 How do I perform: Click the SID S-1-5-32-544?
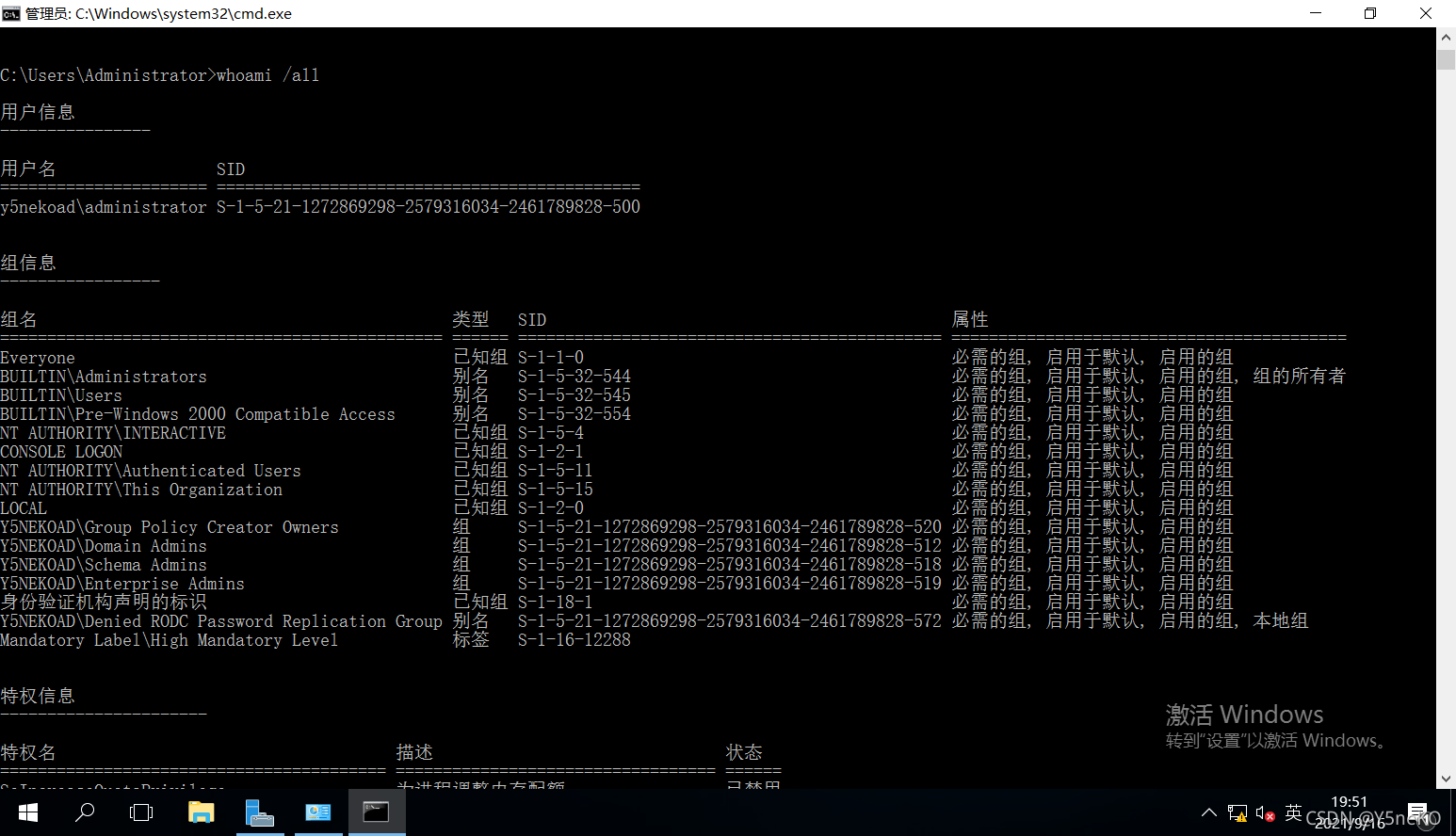click(574, 377)
